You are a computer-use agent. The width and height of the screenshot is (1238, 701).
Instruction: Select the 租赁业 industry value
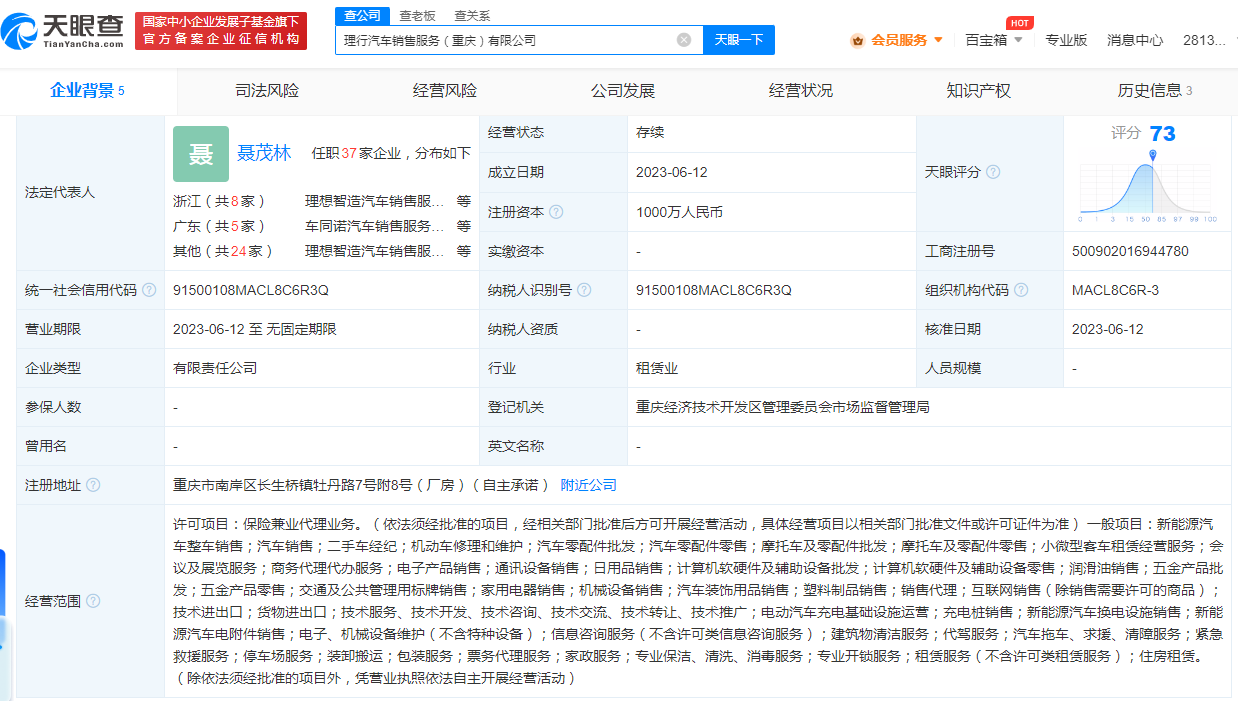pos(657,368)
